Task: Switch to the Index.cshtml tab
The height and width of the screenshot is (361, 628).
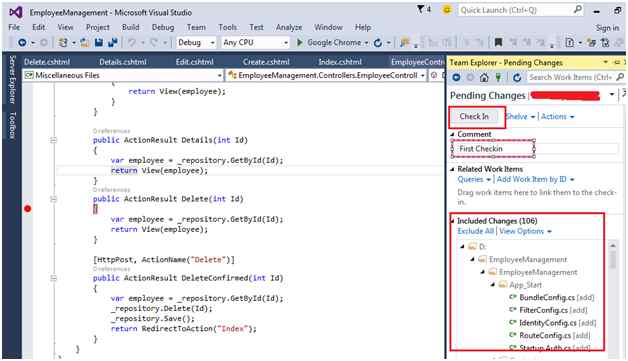Action: pos(340,62)
